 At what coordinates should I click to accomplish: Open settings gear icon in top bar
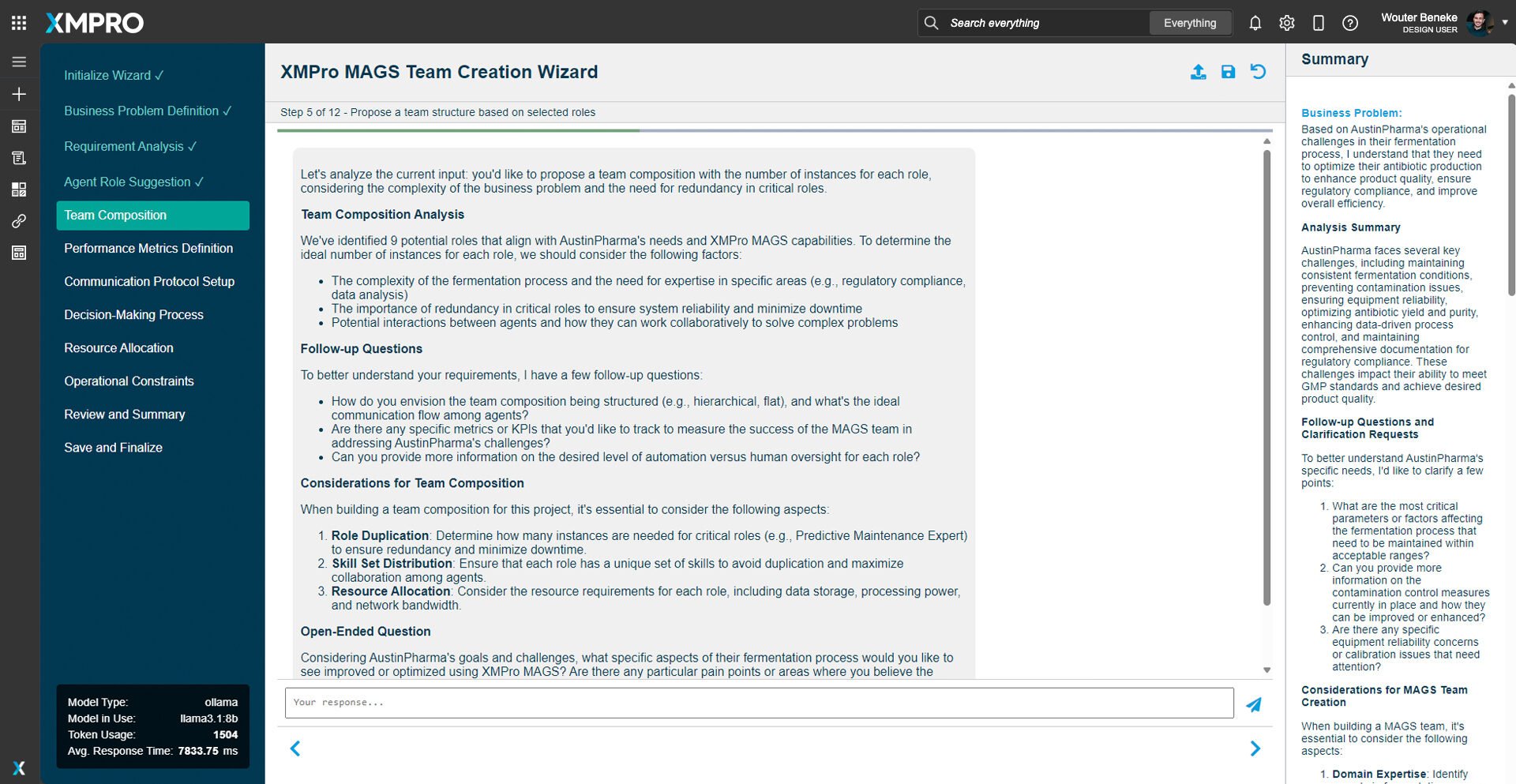click(x=1286, y=23)
